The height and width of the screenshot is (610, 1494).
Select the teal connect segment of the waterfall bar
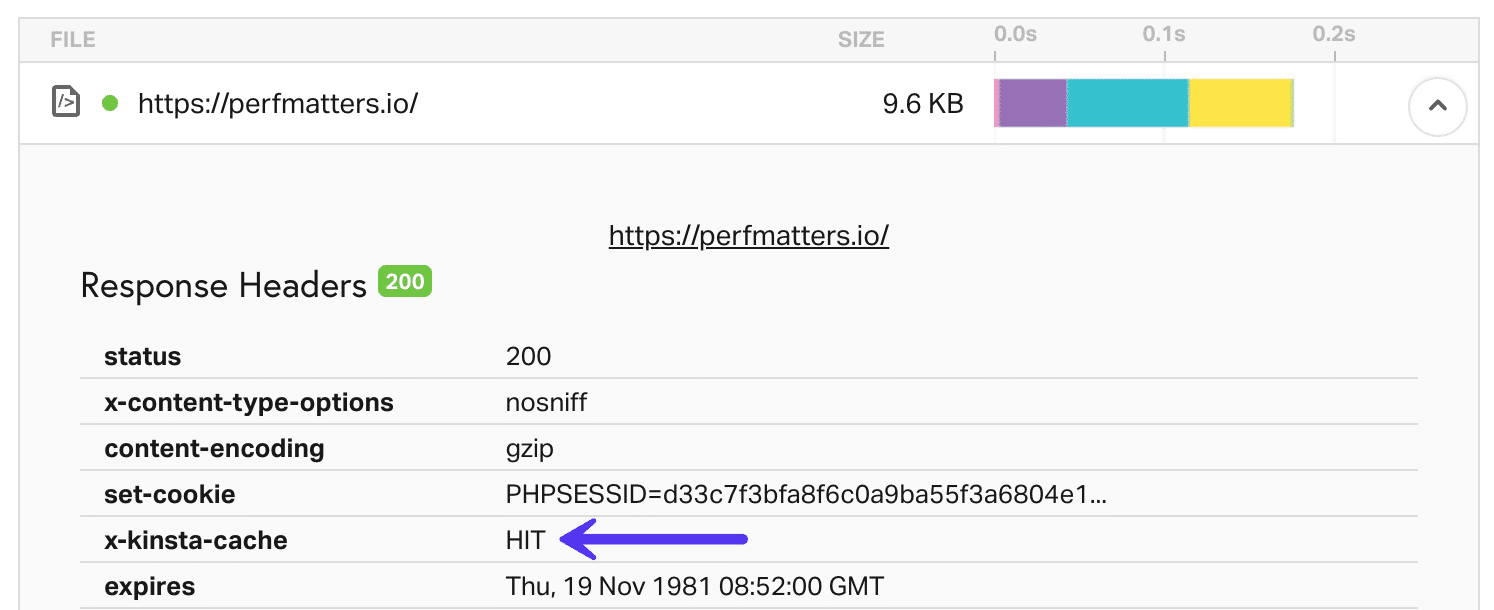pos(1125,102)
